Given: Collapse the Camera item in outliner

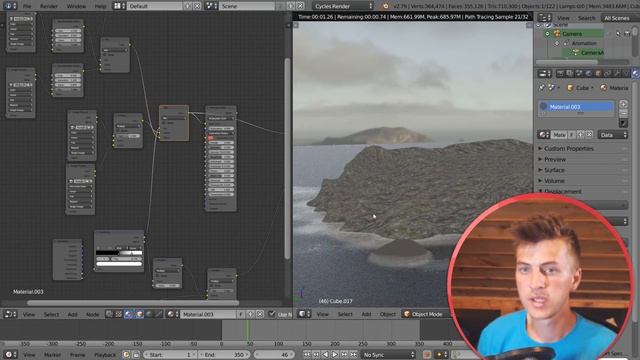Looking at the screenshot, I should coord(548,33).
